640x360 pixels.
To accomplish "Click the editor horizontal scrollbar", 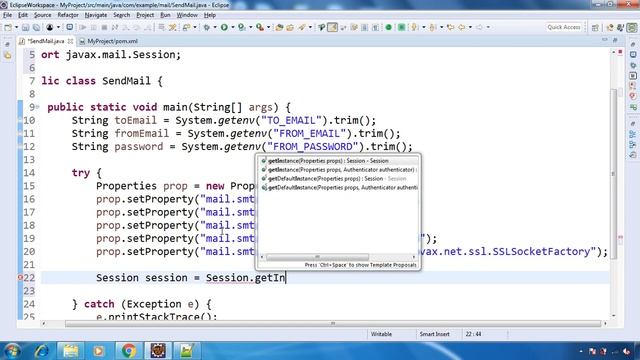I will coord(333,324).
